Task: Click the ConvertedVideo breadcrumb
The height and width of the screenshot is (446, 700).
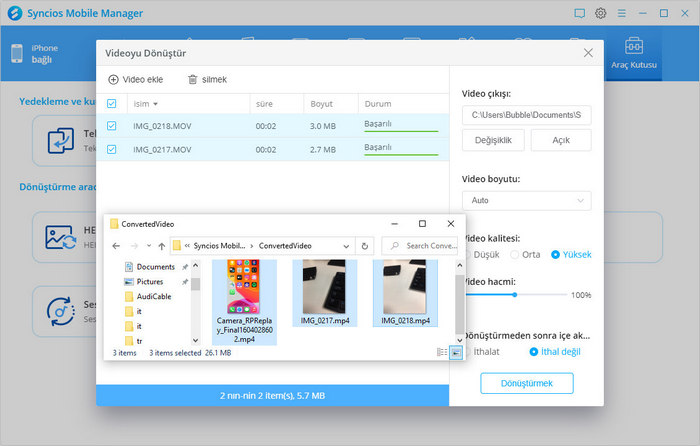Action: point(285,246)
